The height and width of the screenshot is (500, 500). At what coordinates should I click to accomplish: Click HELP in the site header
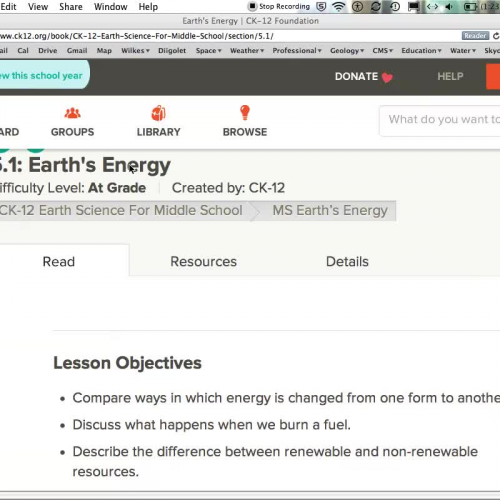click(450, 76)
